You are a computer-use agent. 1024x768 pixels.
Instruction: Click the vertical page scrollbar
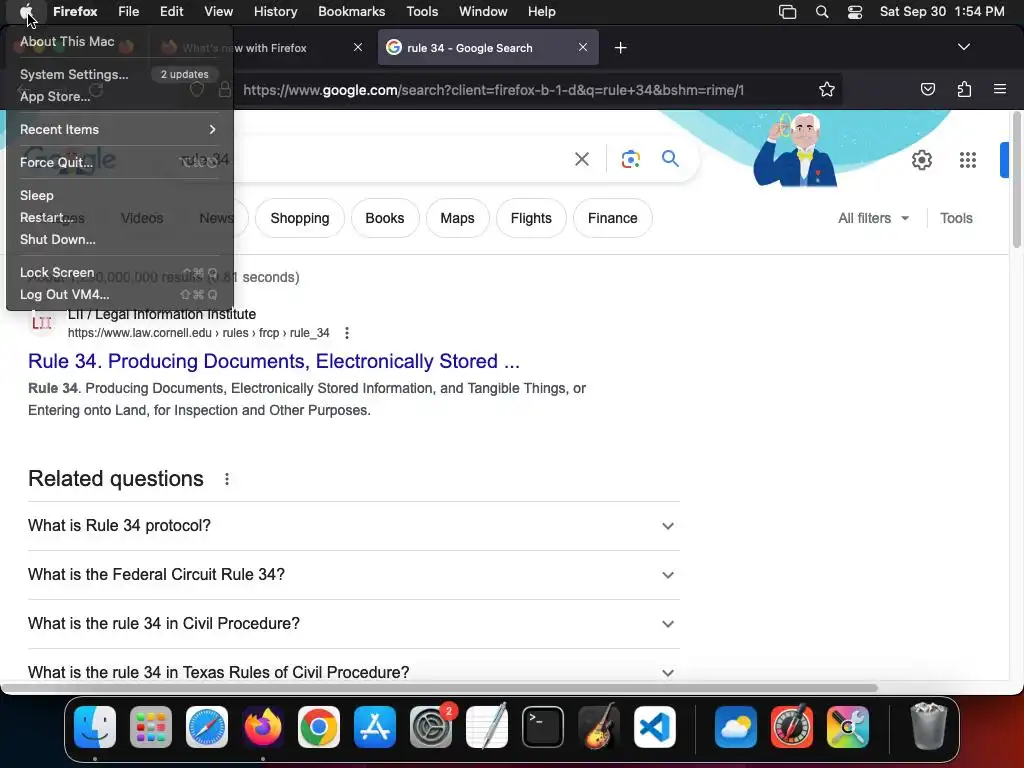click(1016, 180)
